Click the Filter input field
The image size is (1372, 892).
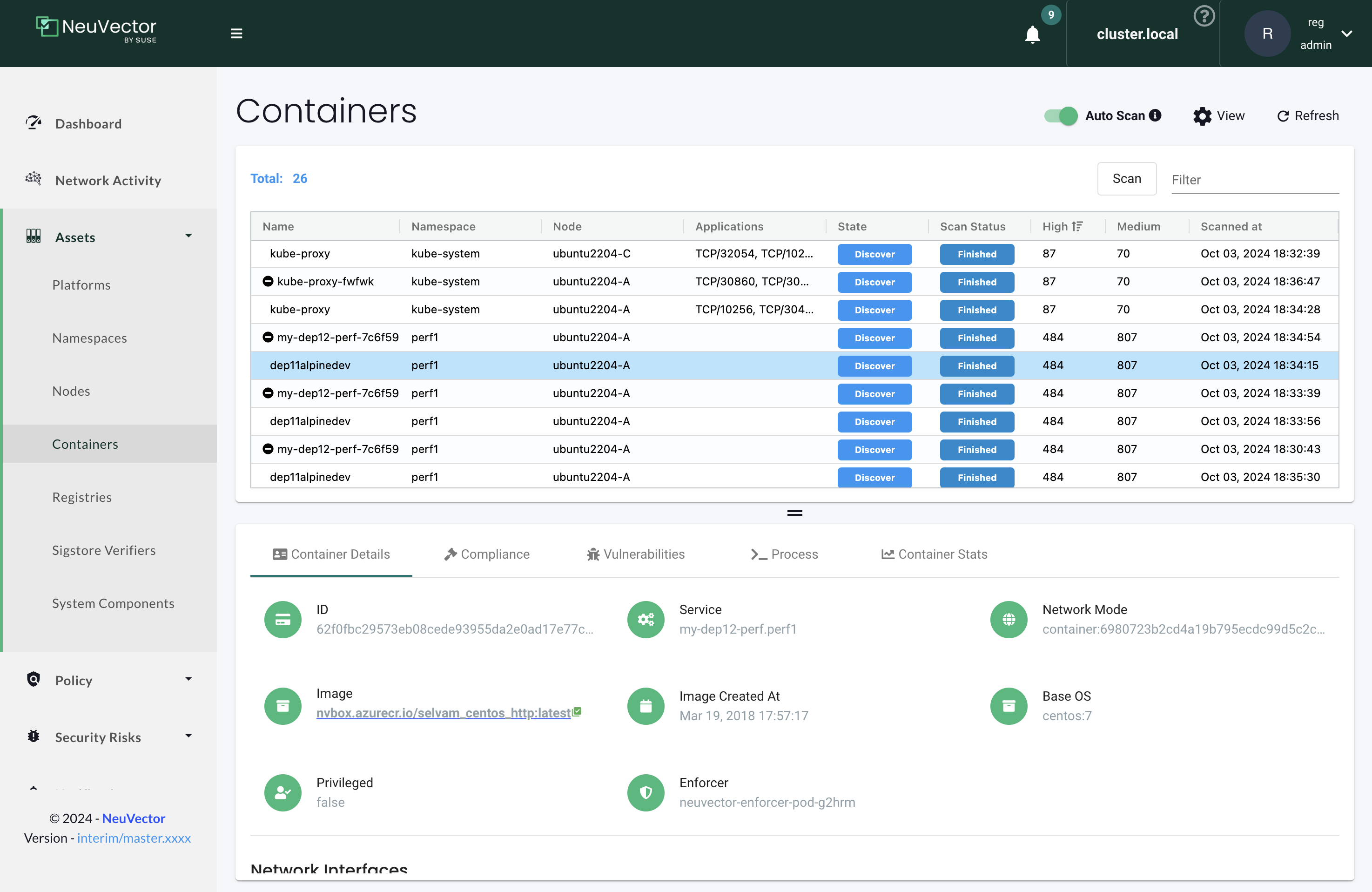tap(1254, 180)
